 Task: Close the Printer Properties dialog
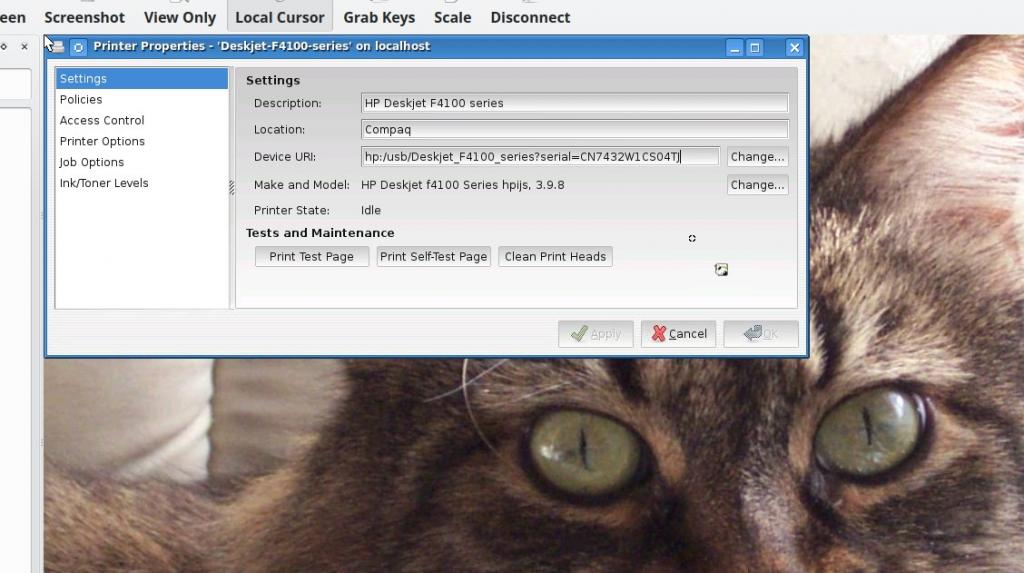pyautogui.click(x=794, y=47)
